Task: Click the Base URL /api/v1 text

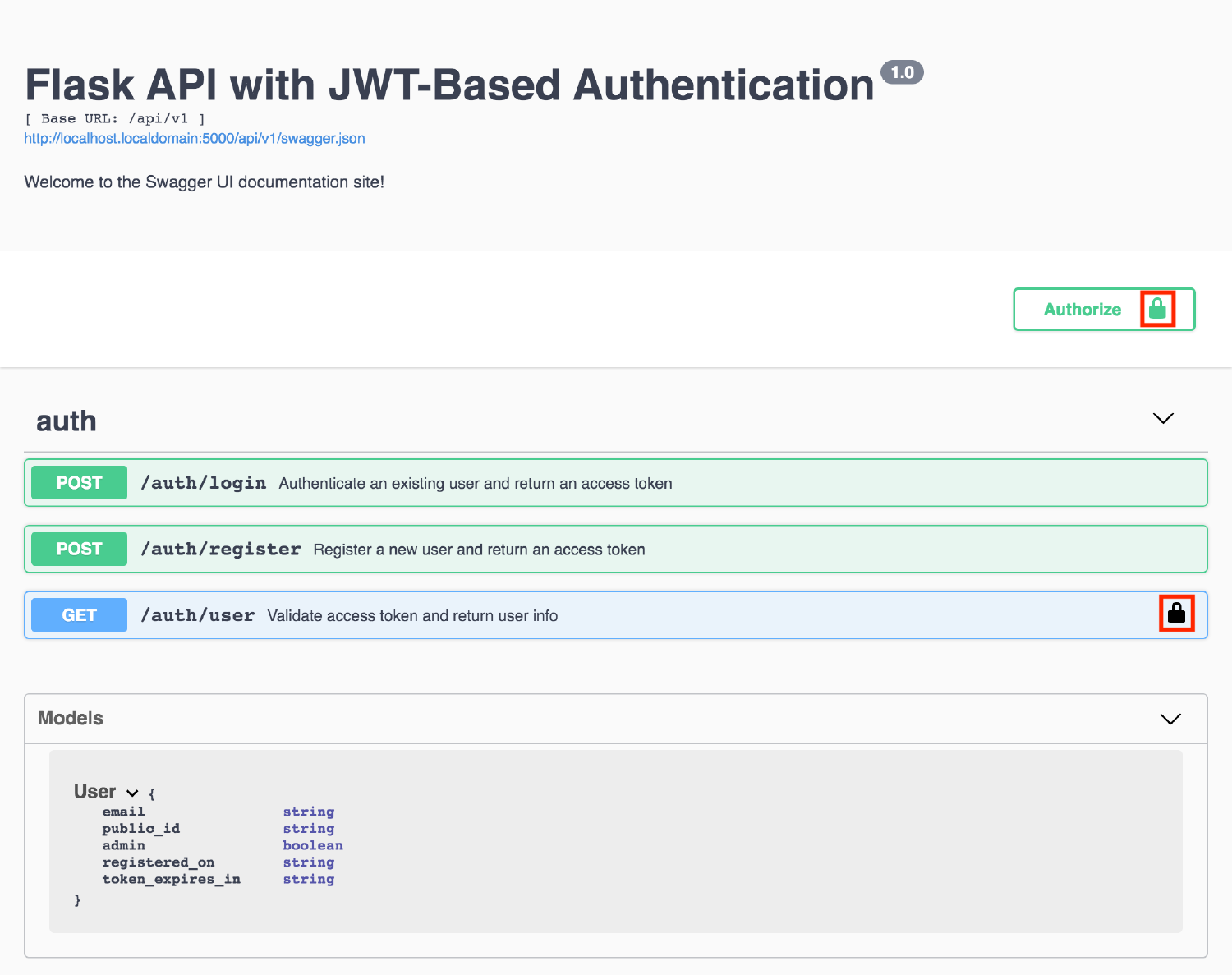Action: coord(114,118)
